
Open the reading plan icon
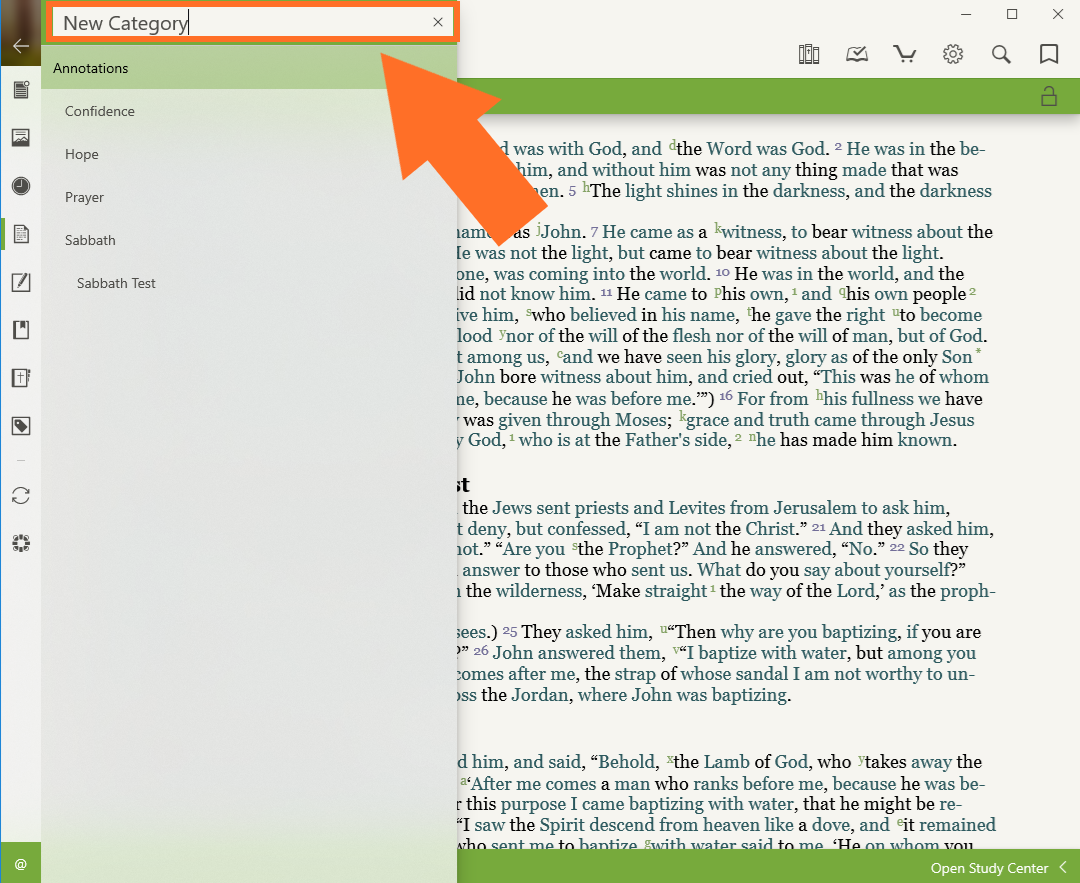point(857,54)
